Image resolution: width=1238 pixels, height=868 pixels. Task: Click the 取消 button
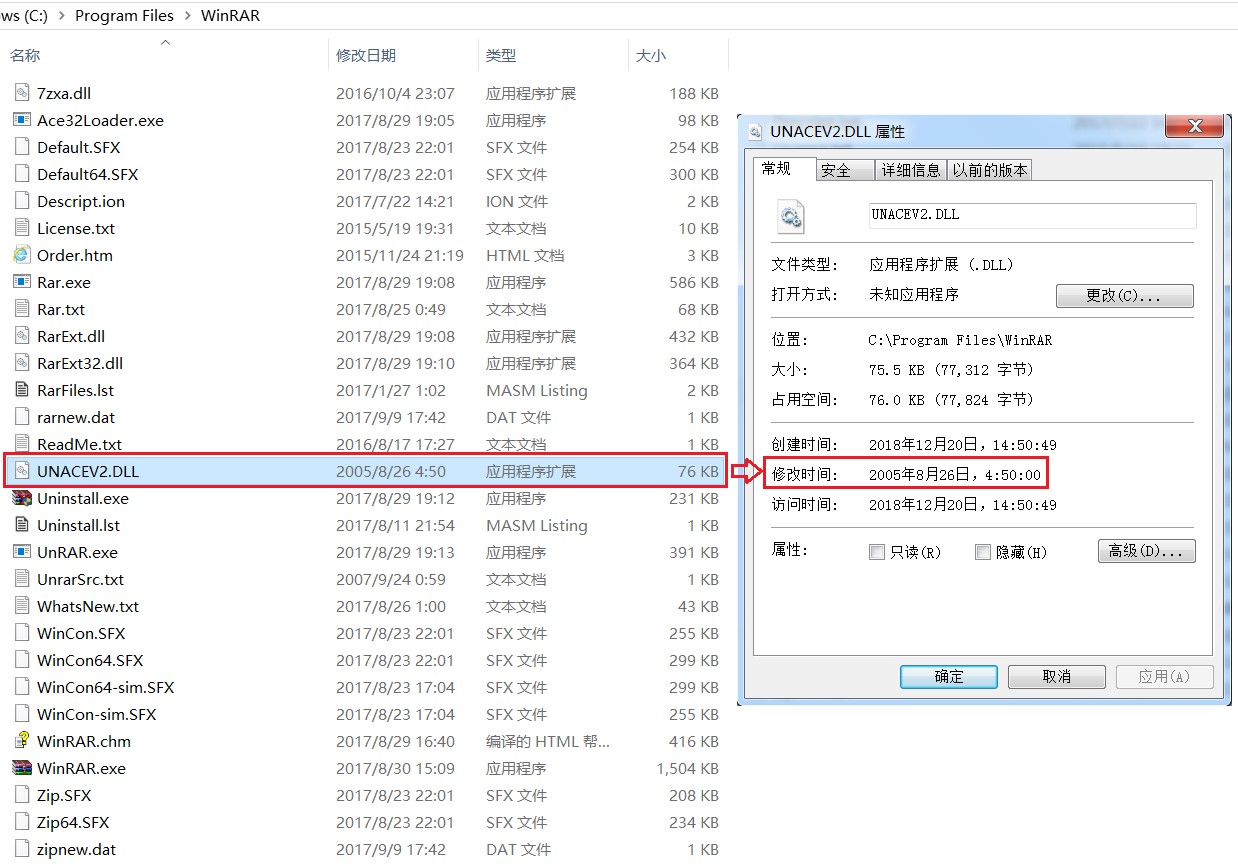(1056, 677)
